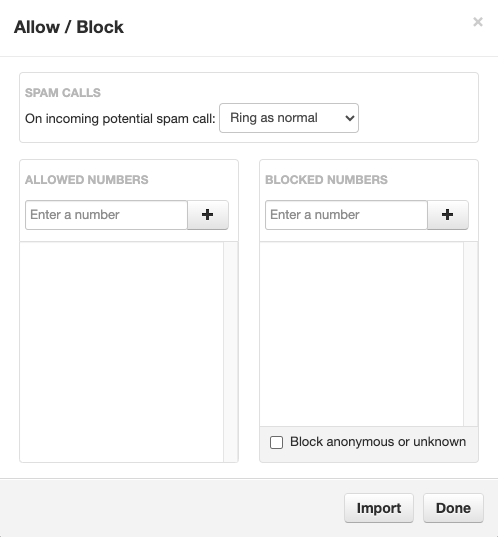
Task: Click the Block anonymous or unknown label
Action: 378,442
